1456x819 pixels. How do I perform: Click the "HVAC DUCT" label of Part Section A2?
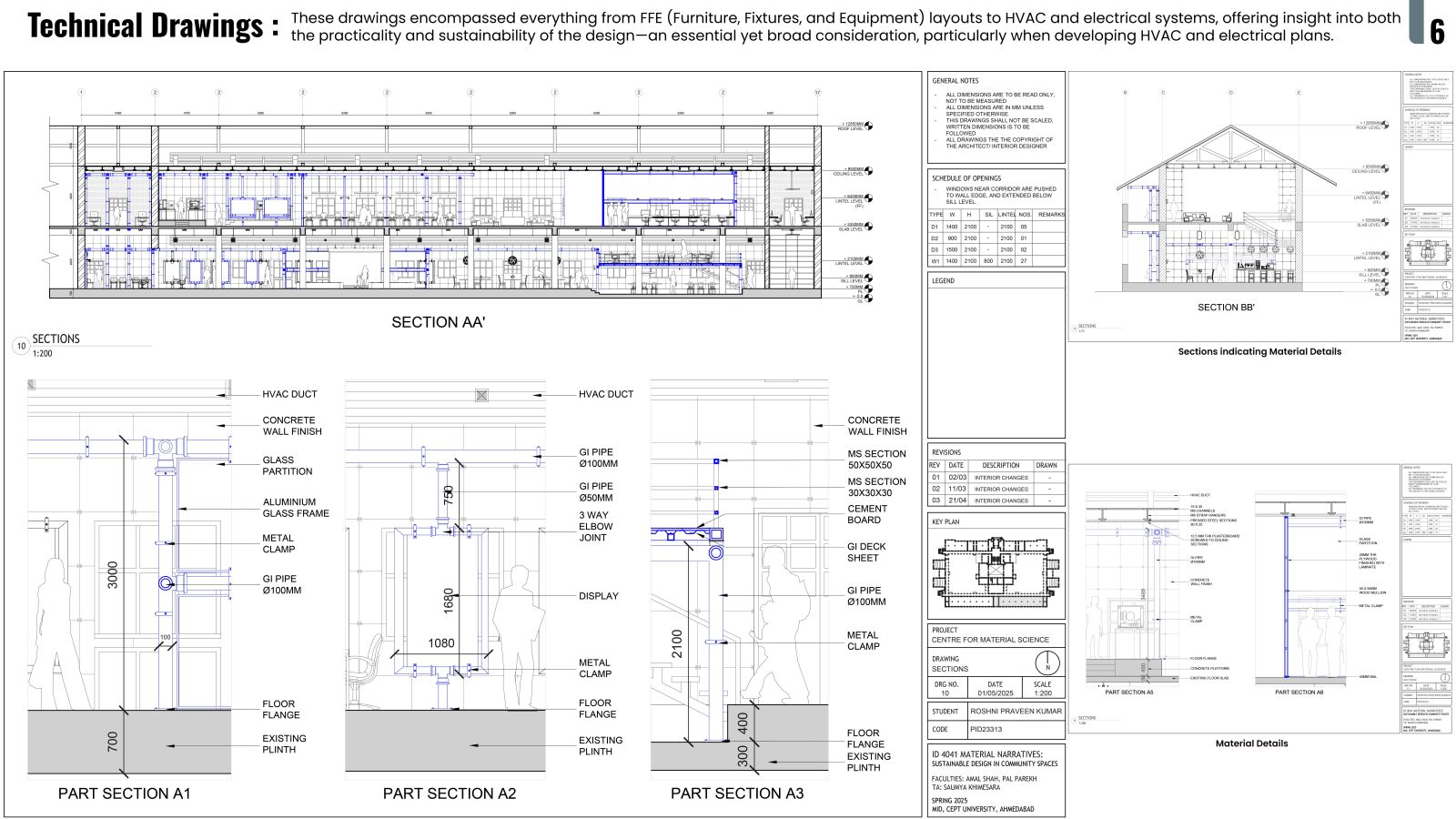click(x=606, y=394)
